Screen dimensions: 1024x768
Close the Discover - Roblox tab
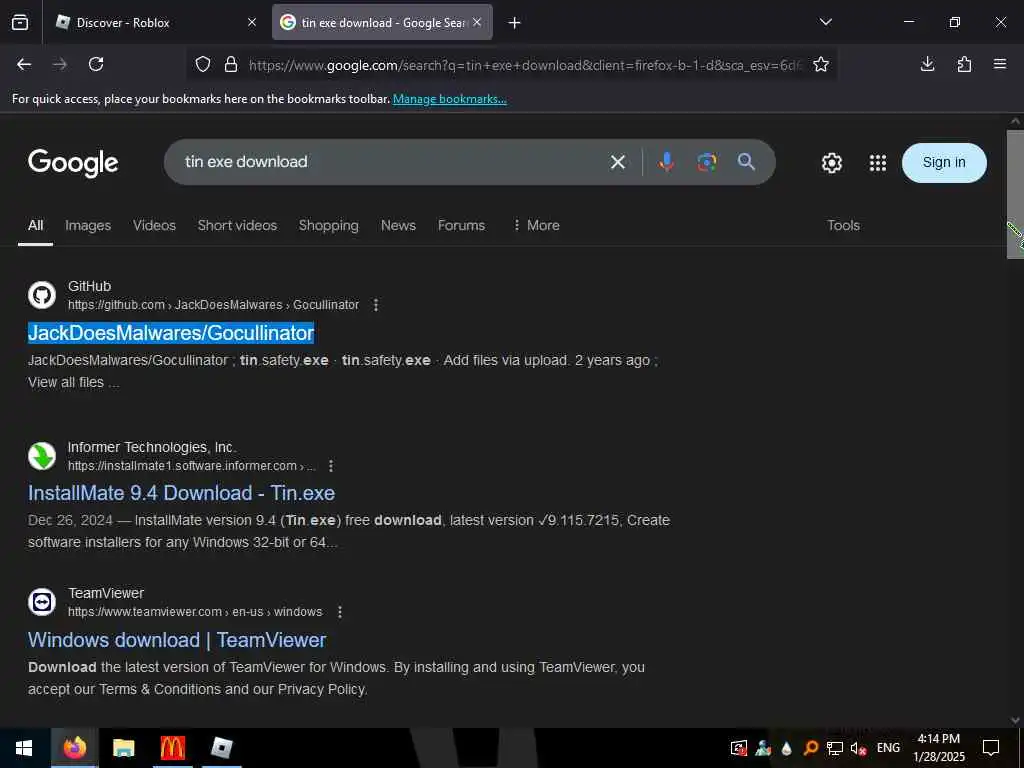point(252,23)
